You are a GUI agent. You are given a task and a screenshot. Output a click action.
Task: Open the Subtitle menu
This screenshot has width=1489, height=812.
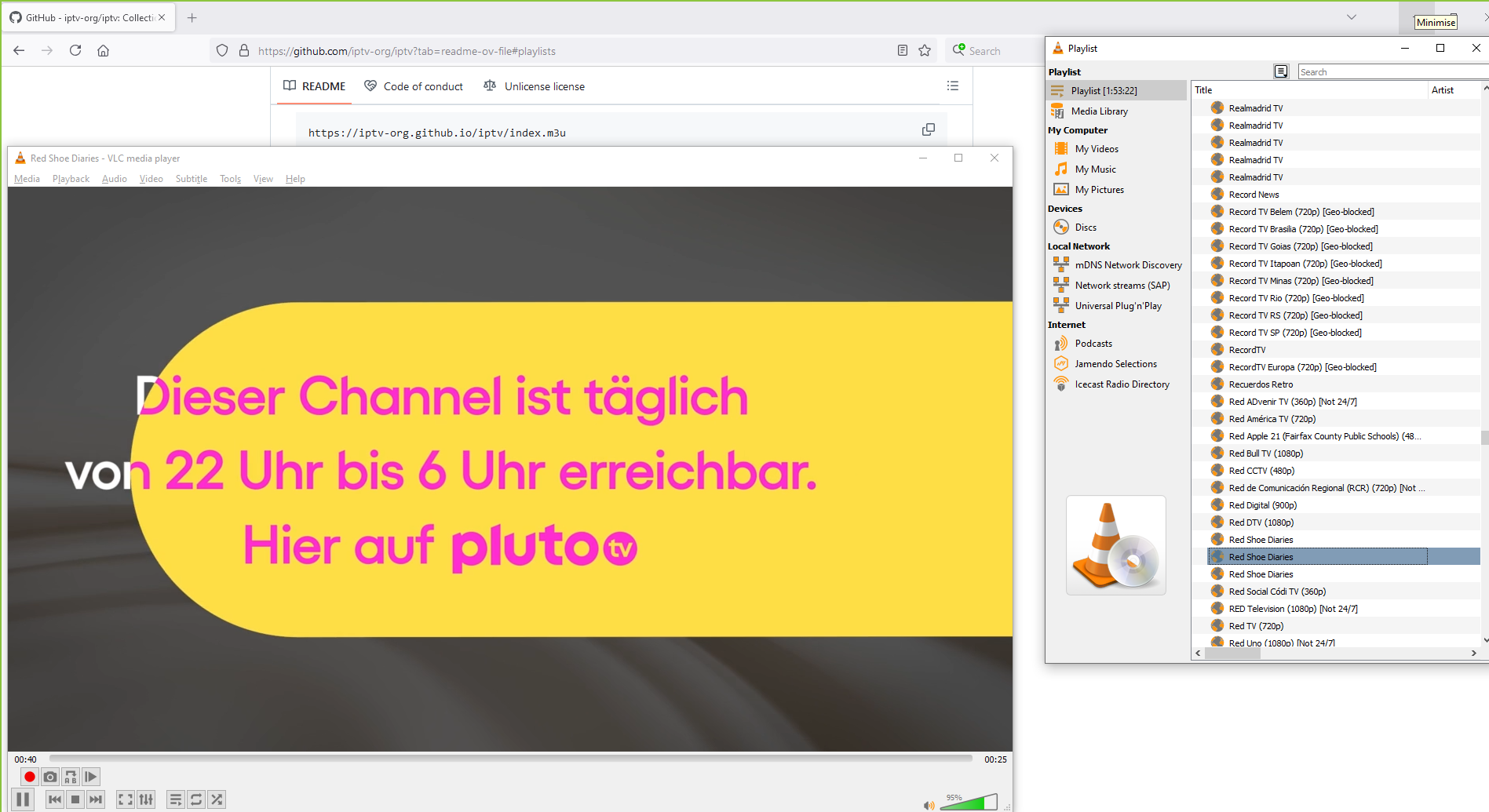(192, 179)
